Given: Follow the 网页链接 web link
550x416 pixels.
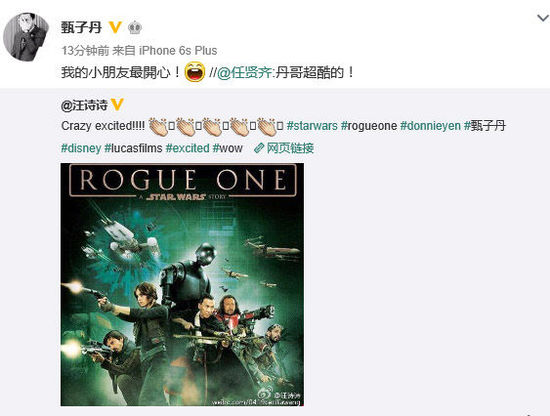Looking at the screenshot, I should 290,148.
